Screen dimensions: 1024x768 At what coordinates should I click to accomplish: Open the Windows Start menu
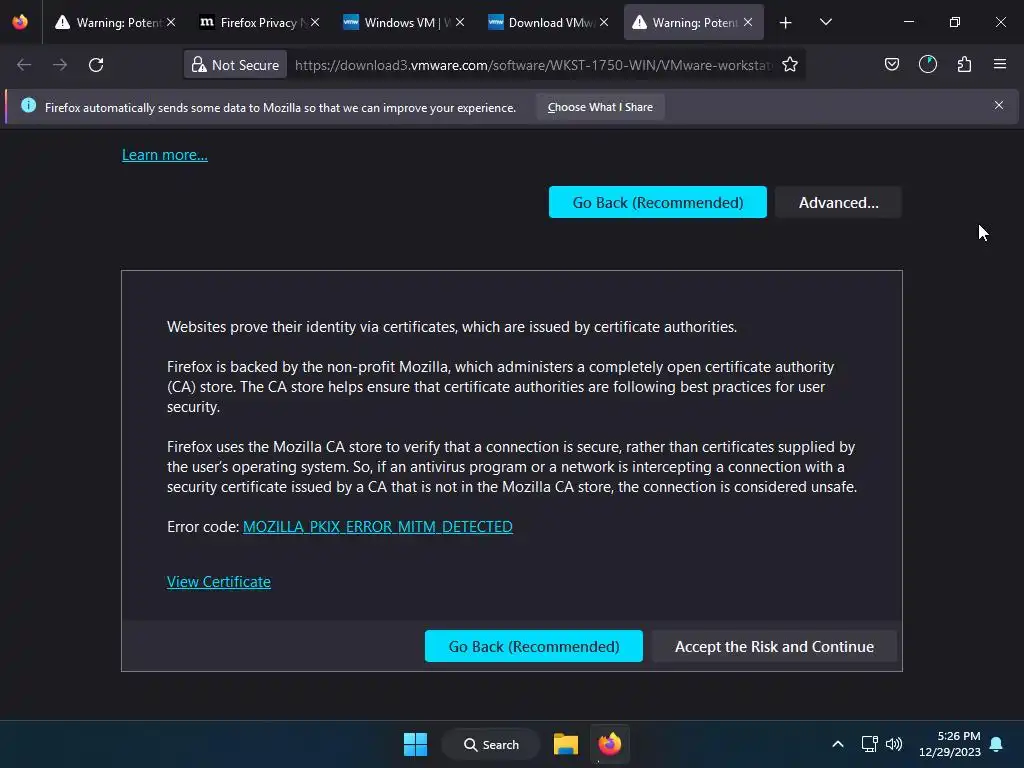[x=415, y=744]
